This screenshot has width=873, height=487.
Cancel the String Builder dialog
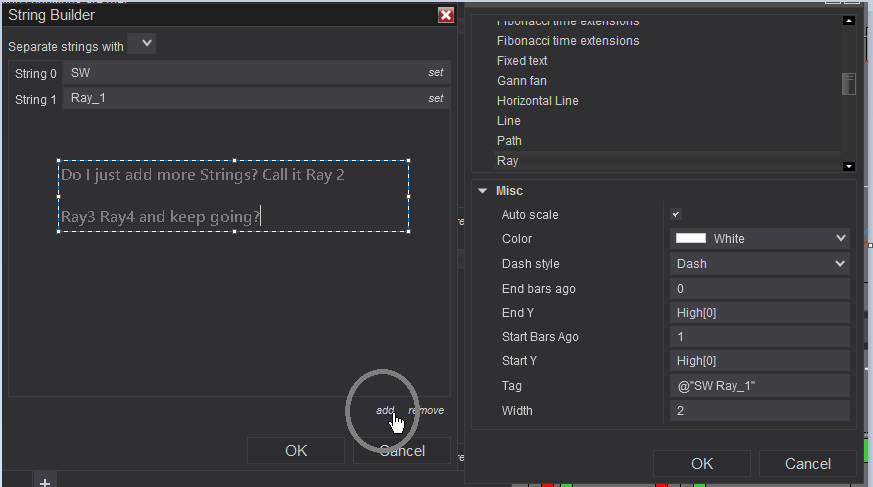click(x=401, y=450)
